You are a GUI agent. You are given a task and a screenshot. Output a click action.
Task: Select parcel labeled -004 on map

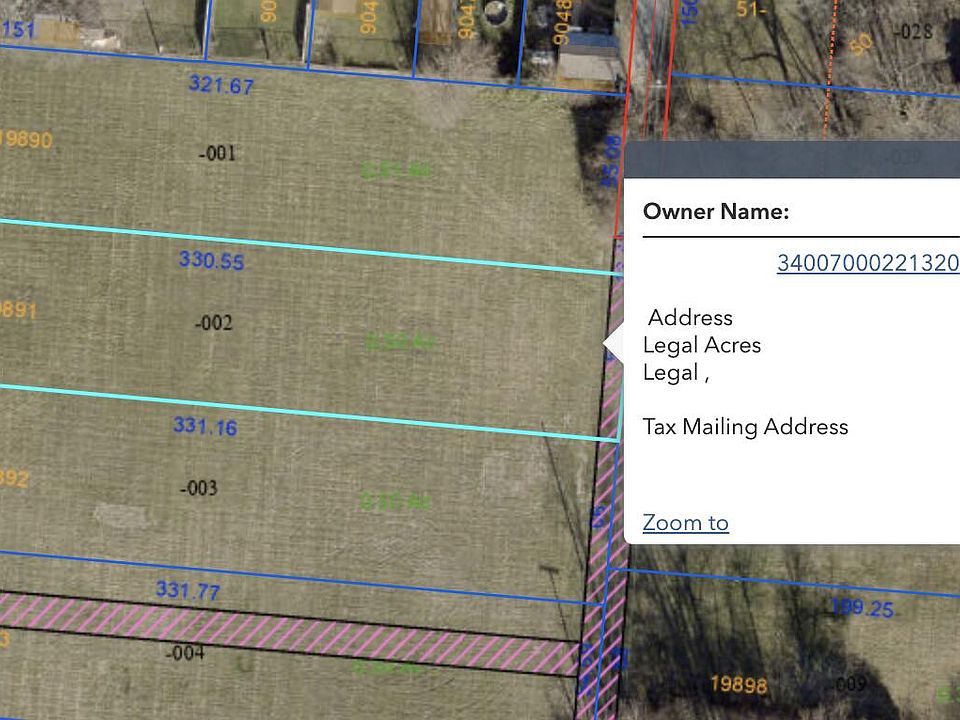click(185, 653)
